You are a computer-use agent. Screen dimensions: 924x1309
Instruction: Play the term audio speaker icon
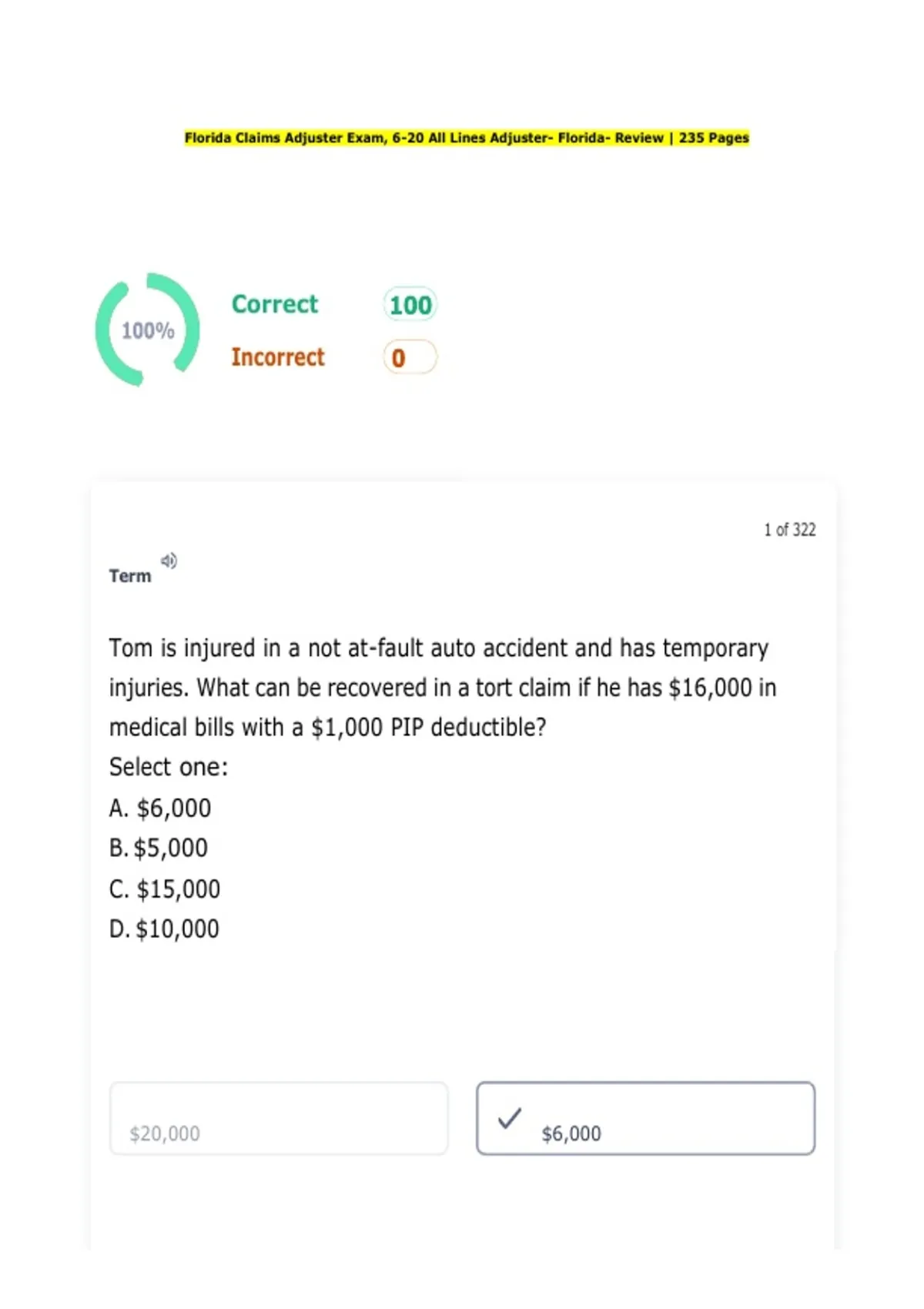(x=169, y=561)
